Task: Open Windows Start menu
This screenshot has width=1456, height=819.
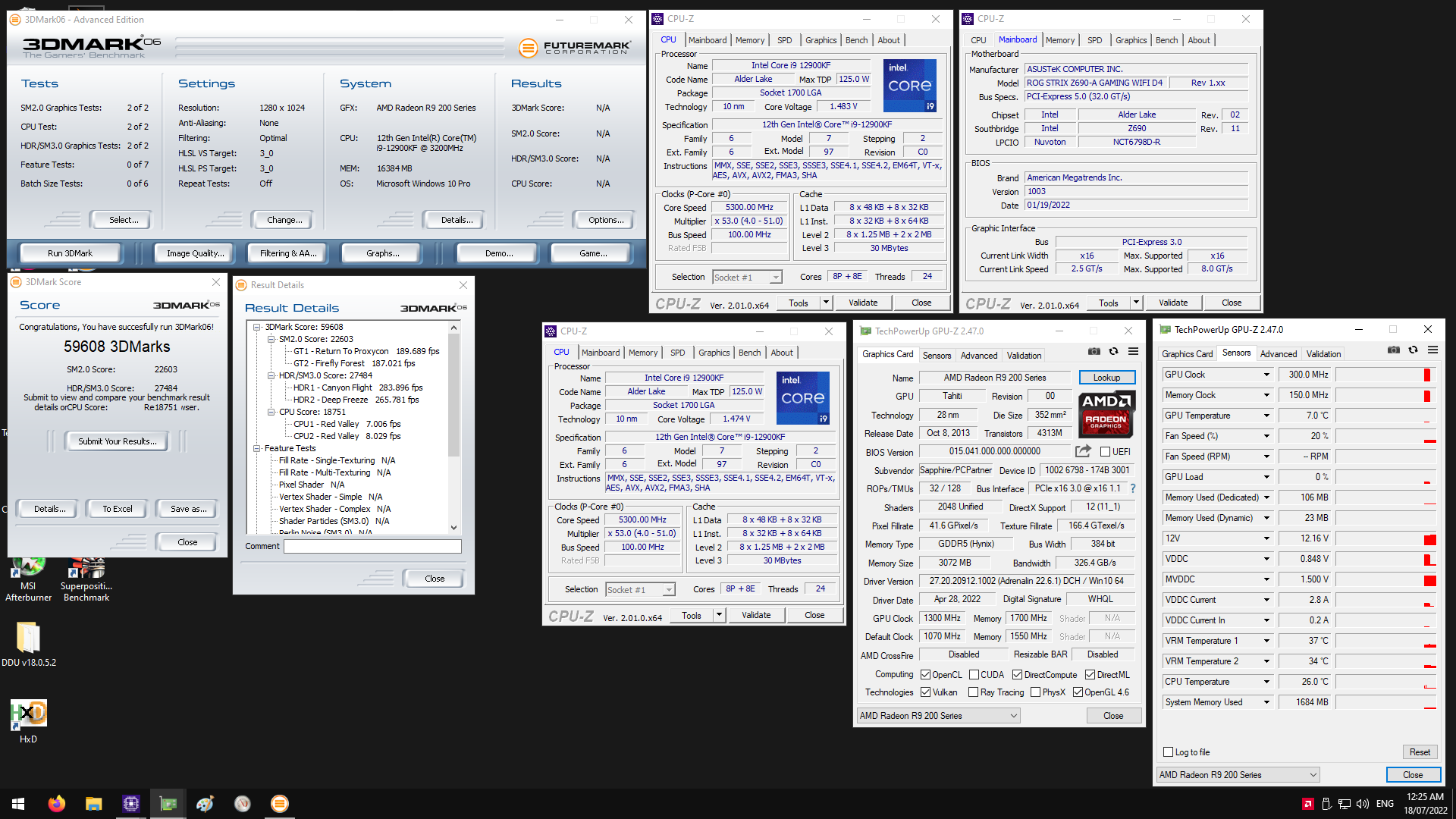Action: 18,804
